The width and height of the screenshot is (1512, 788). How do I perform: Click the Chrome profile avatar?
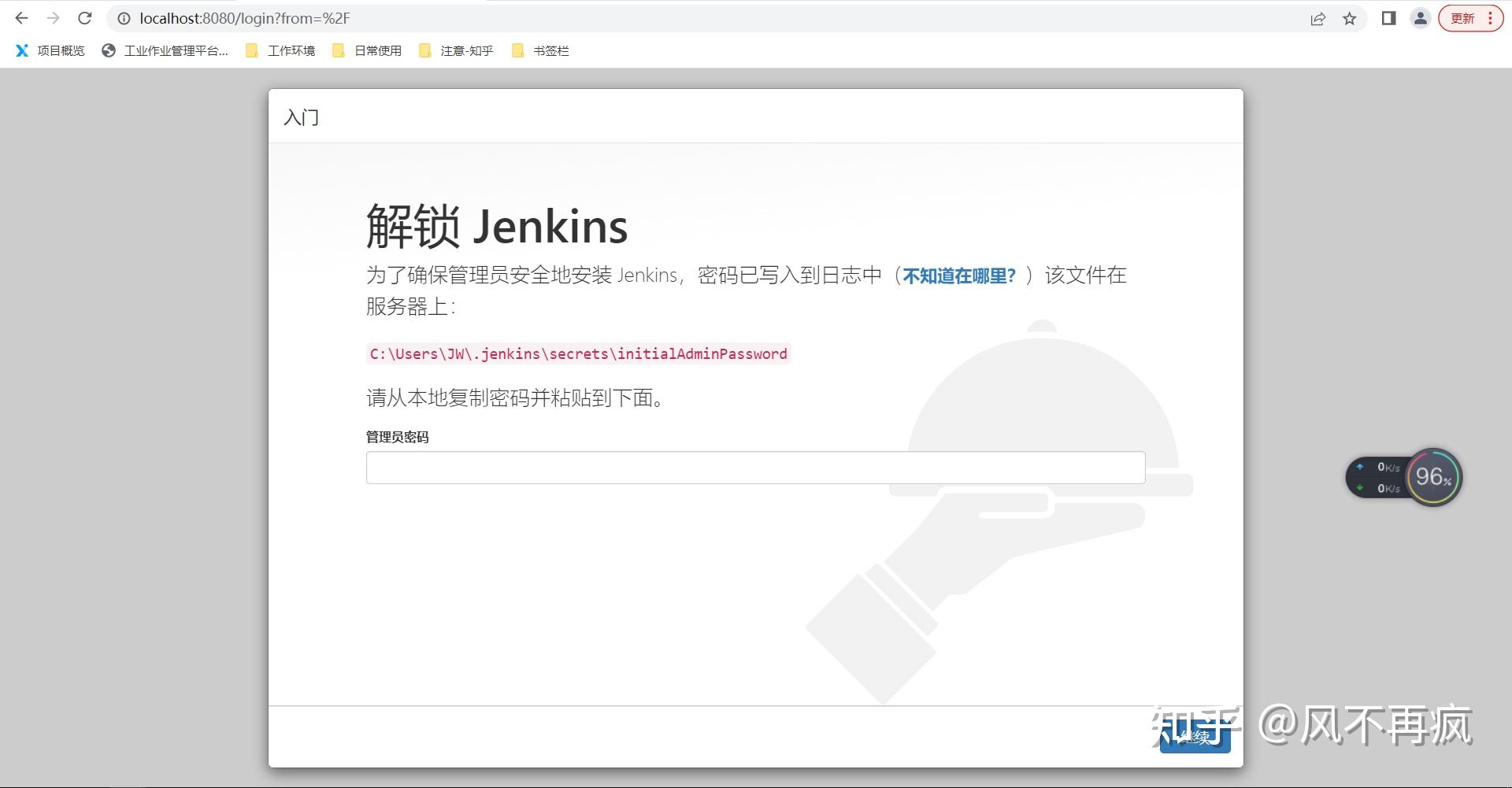[1420, 18]
